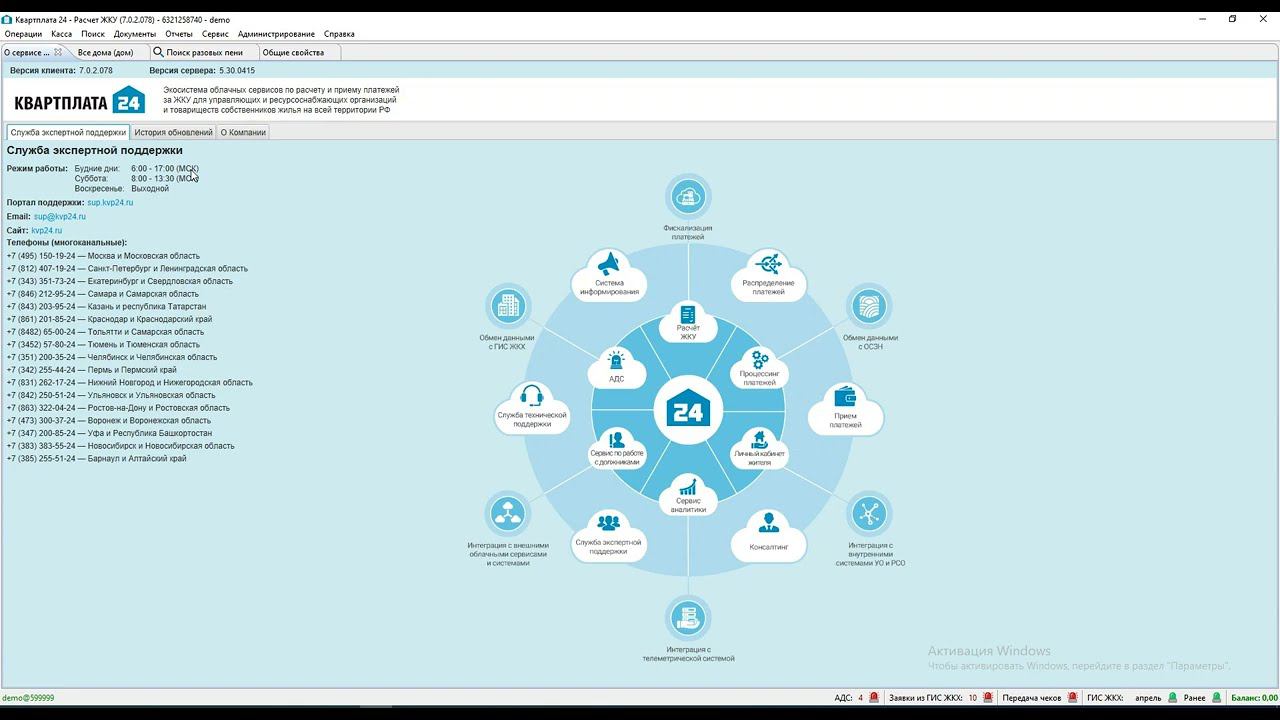Screen dimensions: 1280x720
Task: Open the Администрирование menu
Action: coord(276,34)
